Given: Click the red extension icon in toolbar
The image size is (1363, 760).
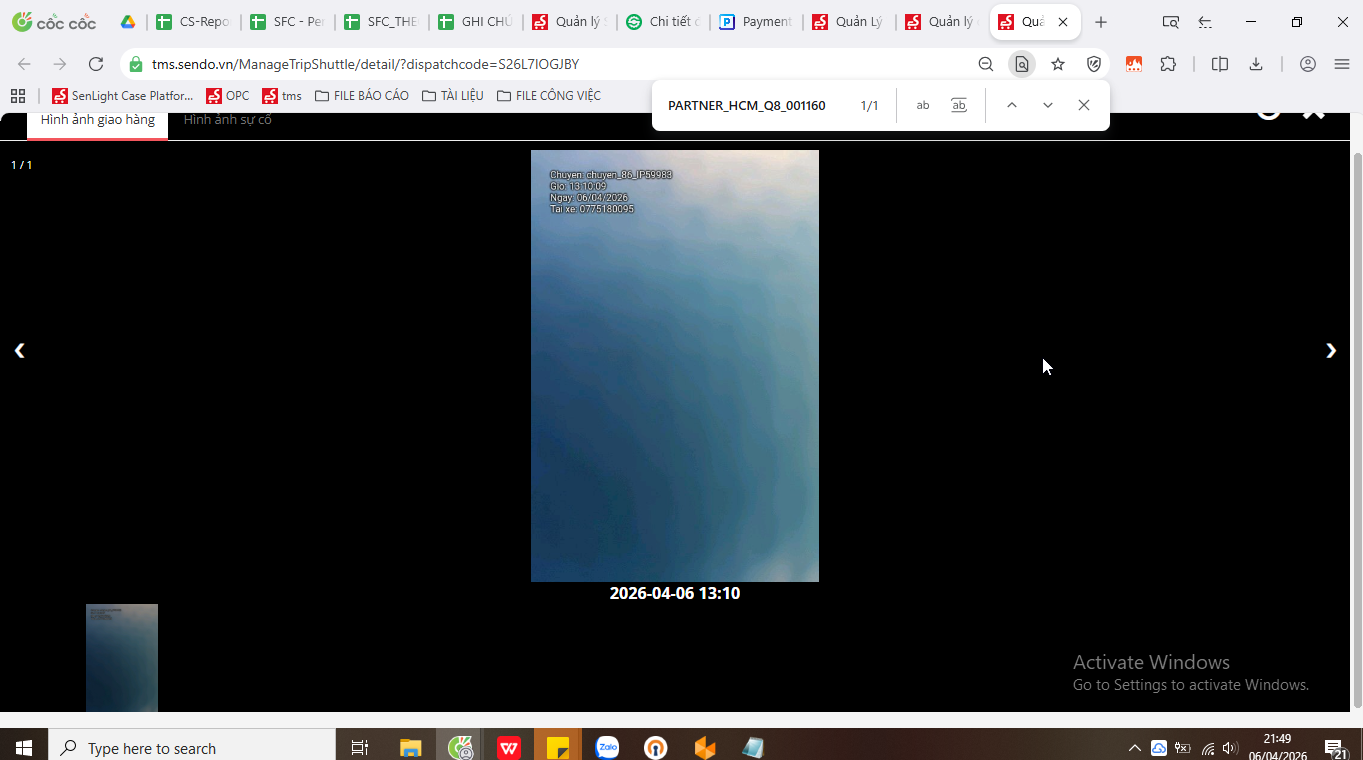Looking at the screenshot, I should pos(1134,64).
